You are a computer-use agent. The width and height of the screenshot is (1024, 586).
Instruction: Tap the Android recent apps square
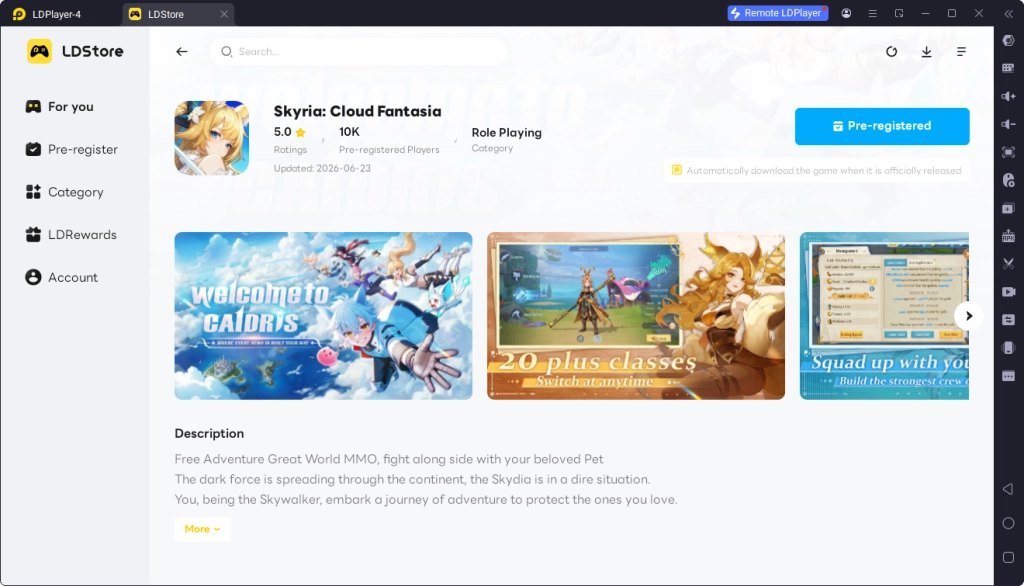coord(1008,557)
